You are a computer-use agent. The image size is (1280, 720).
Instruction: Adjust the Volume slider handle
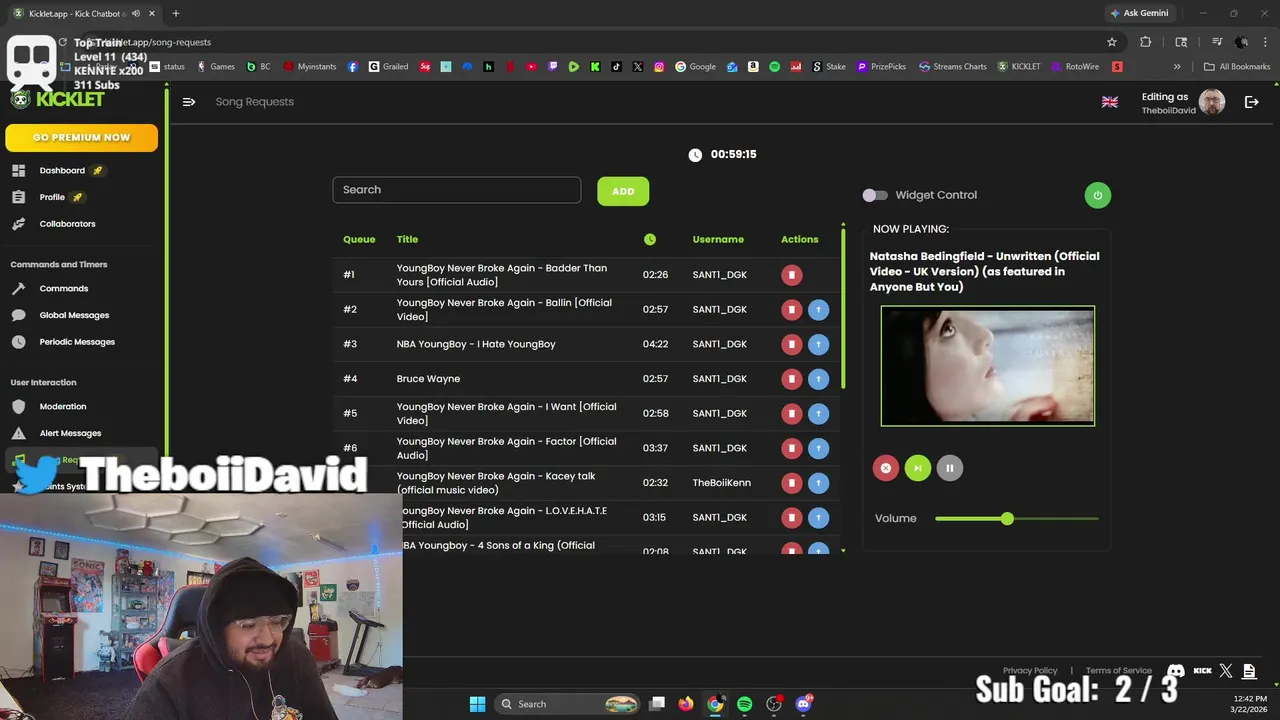[x=1007, y=518]
